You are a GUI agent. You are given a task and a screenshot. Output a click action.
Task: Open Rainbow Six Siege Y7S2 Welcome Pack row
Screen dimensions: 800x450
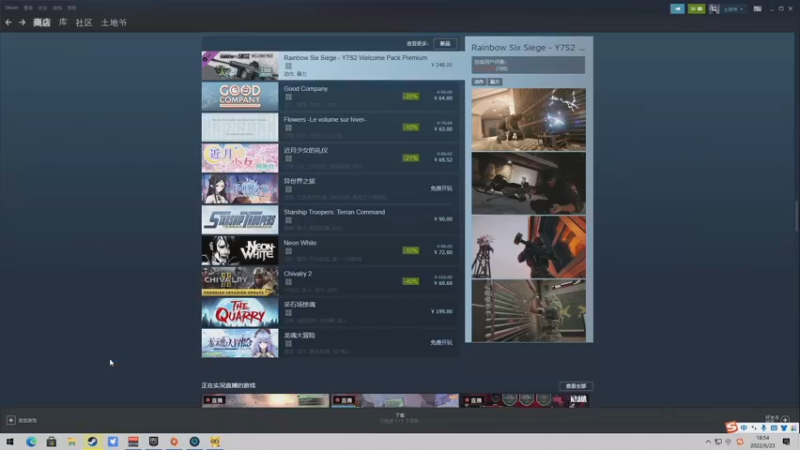[333, 65]
